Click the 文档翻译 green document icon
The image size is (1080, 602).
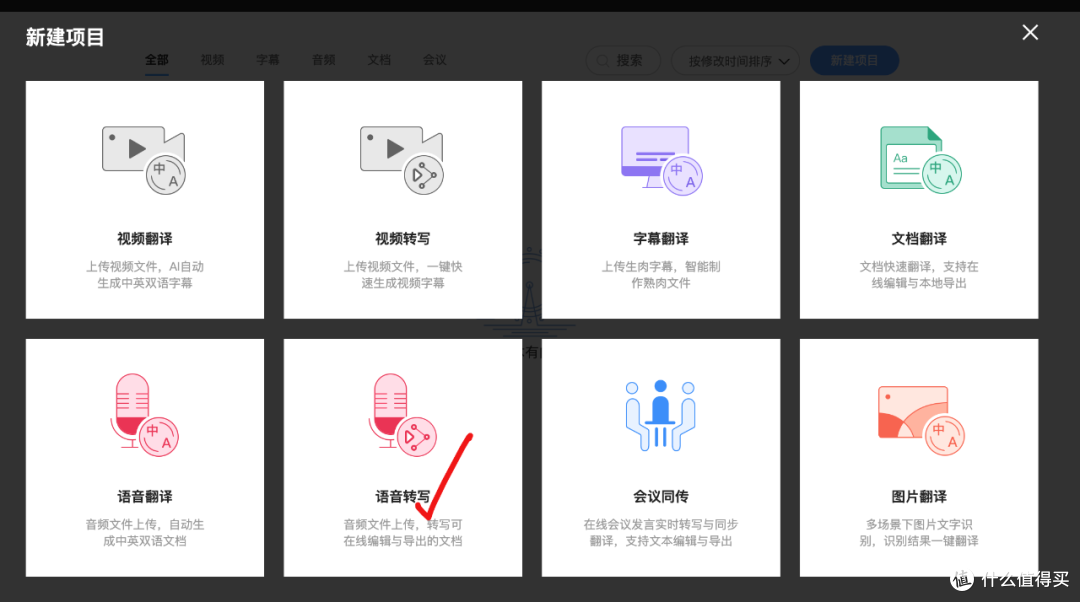click(x=920, y=160)
